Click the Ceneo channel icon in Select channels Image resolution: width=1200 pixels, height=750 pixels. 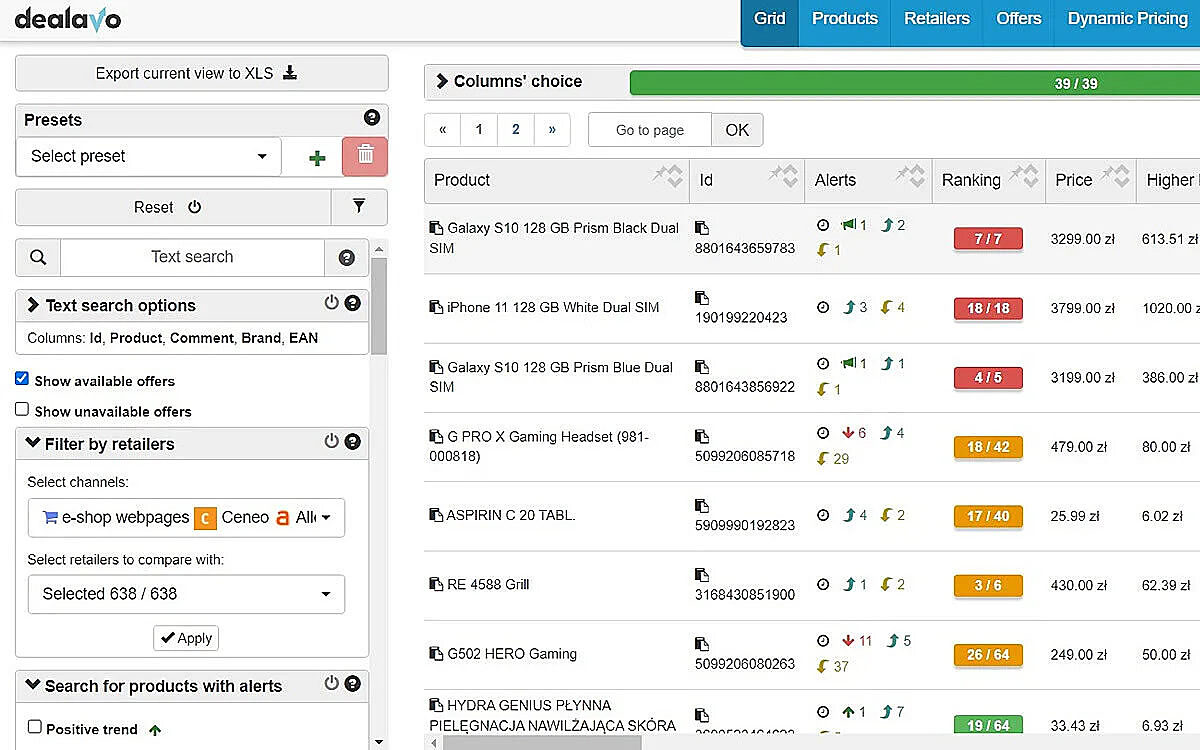point(205,518)
